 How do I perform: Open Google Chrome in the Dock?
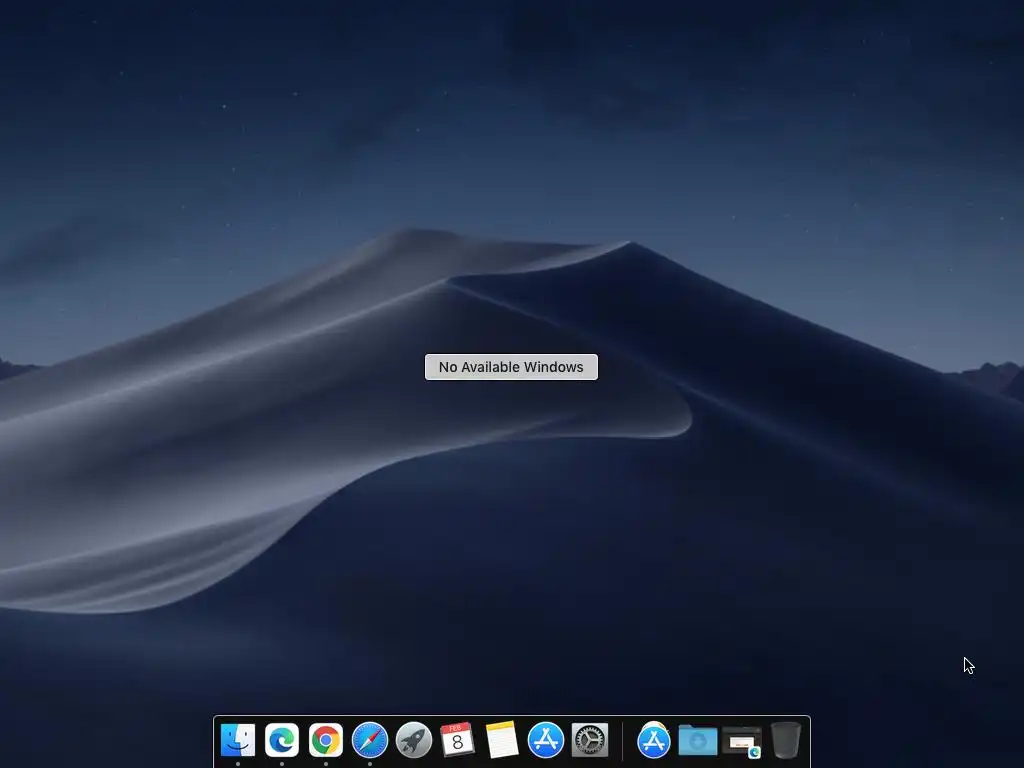pos(326,740)
